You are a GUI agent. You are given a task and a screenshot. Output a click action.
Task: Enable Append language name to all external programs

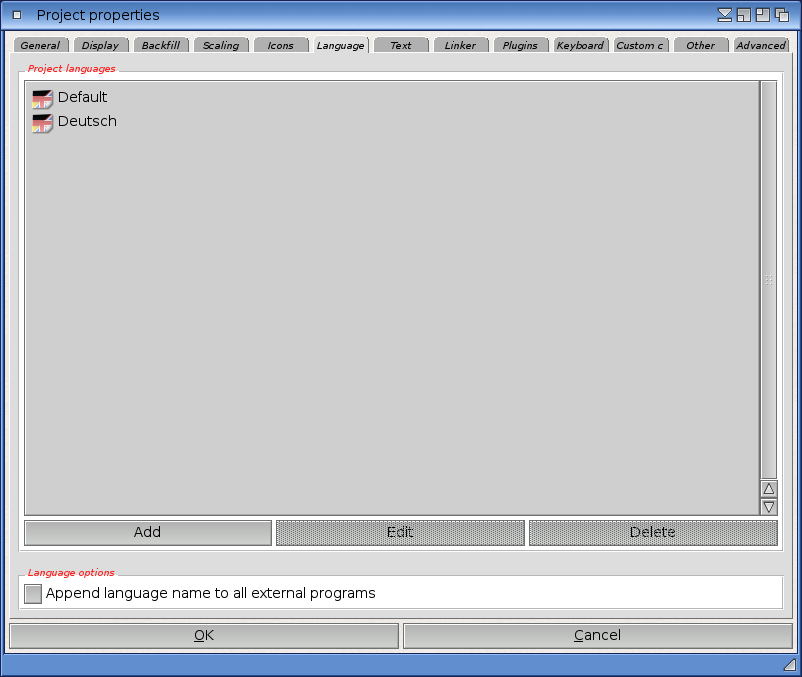click(34, 594)
